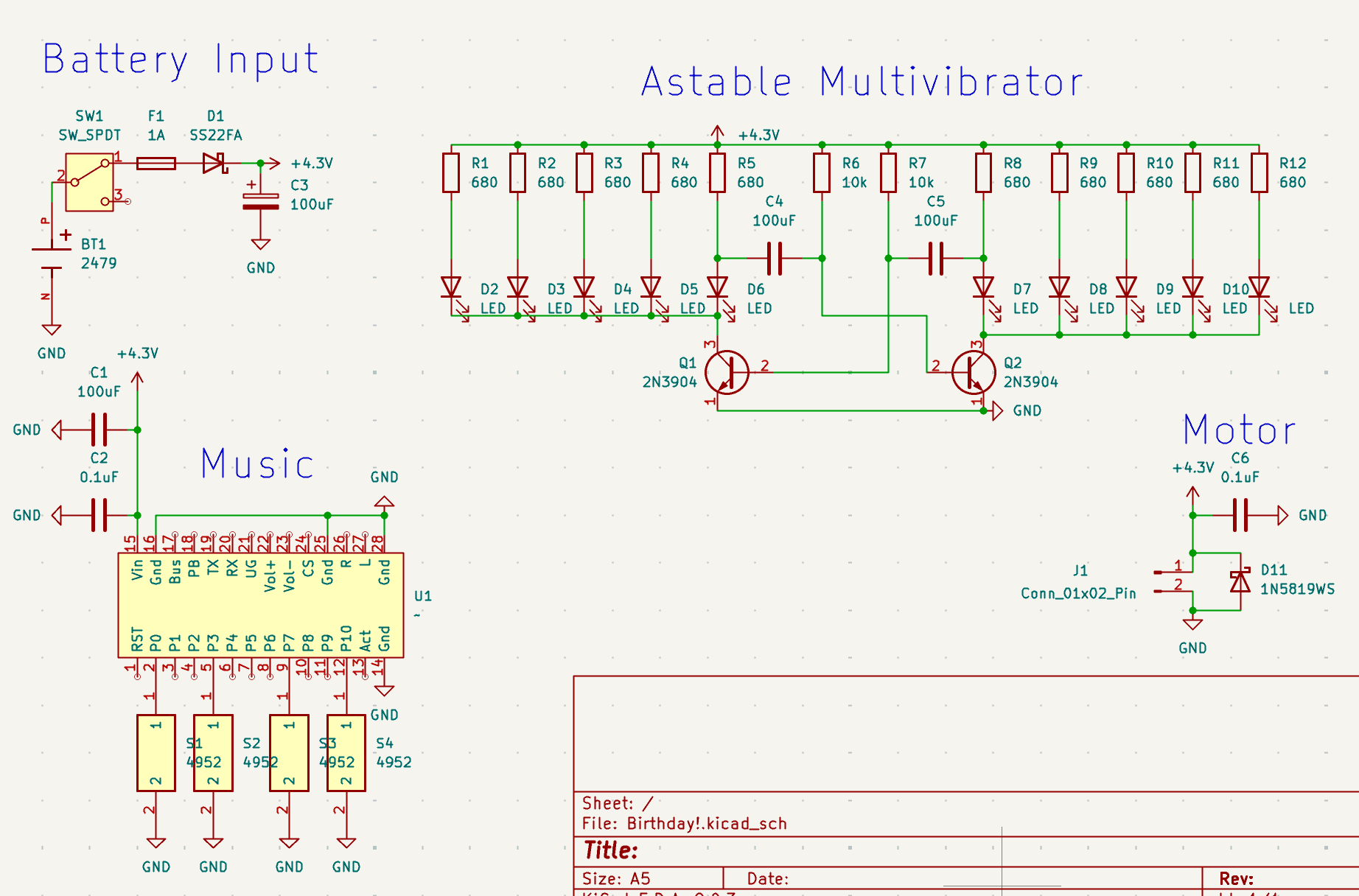Click the "Sheet: /" title block entry
The image size is (1359, 896).
(618, 803)
